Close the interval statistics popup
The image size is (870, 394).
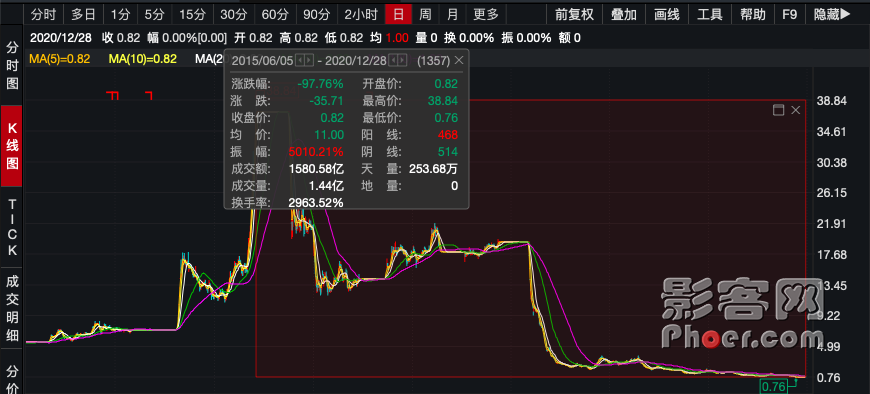coord(459,60)
